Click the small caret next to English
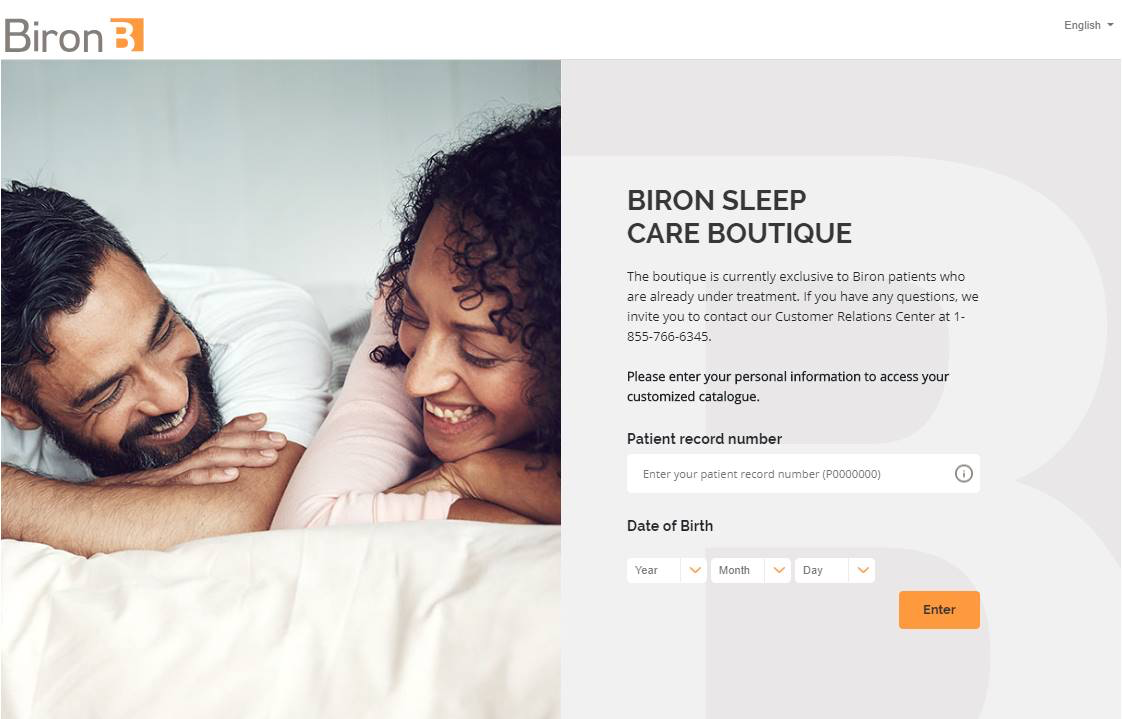 [x=1111, y=25]
